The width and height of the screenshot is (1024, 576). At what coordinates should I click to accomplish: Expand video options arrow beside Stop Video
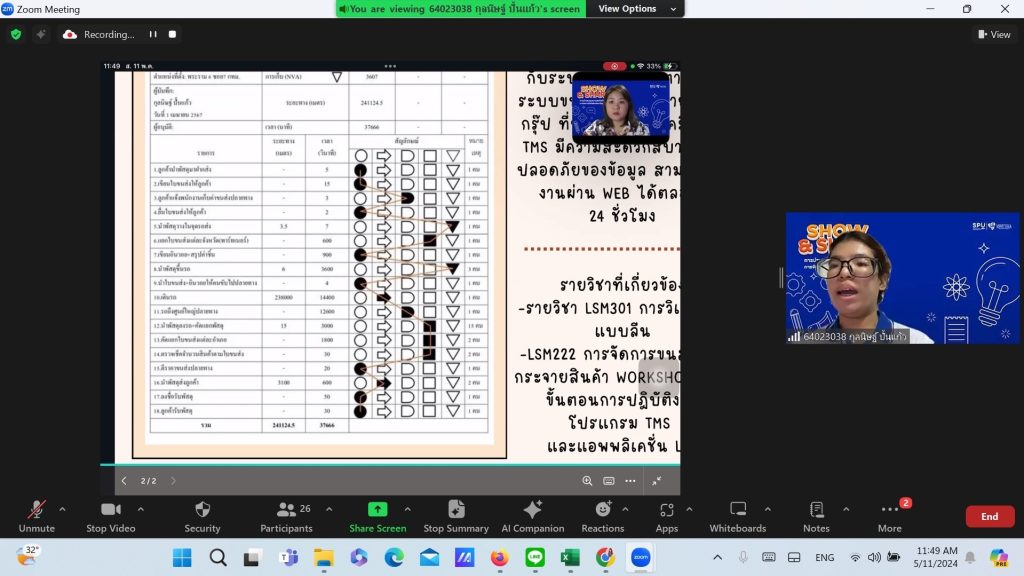(140, 509)
